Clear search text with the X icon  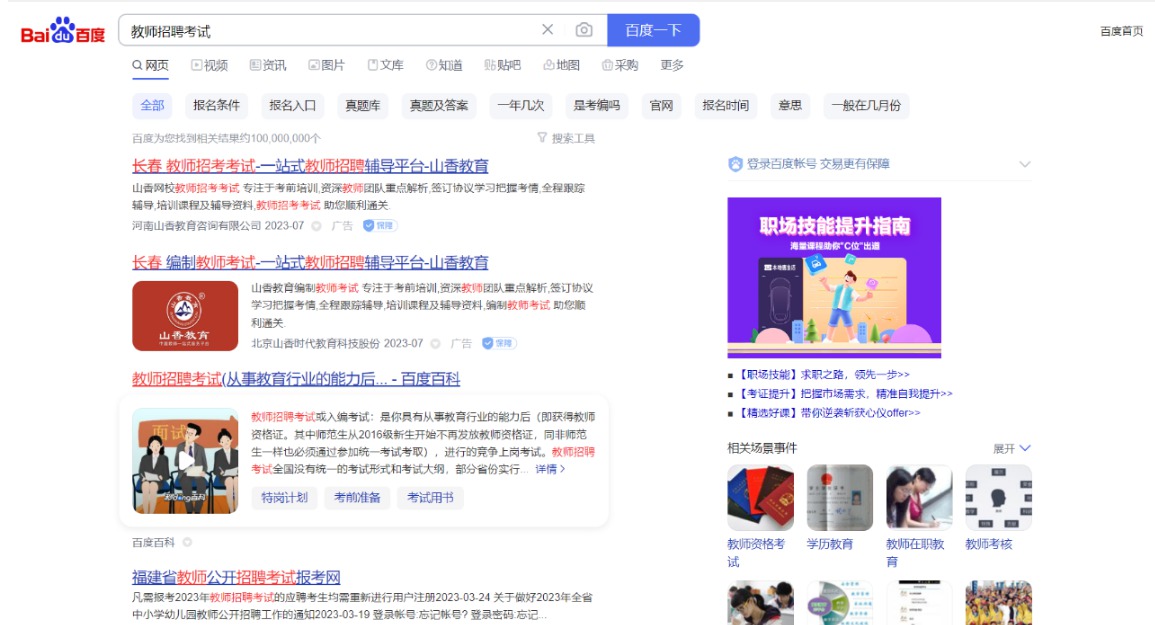547,30
